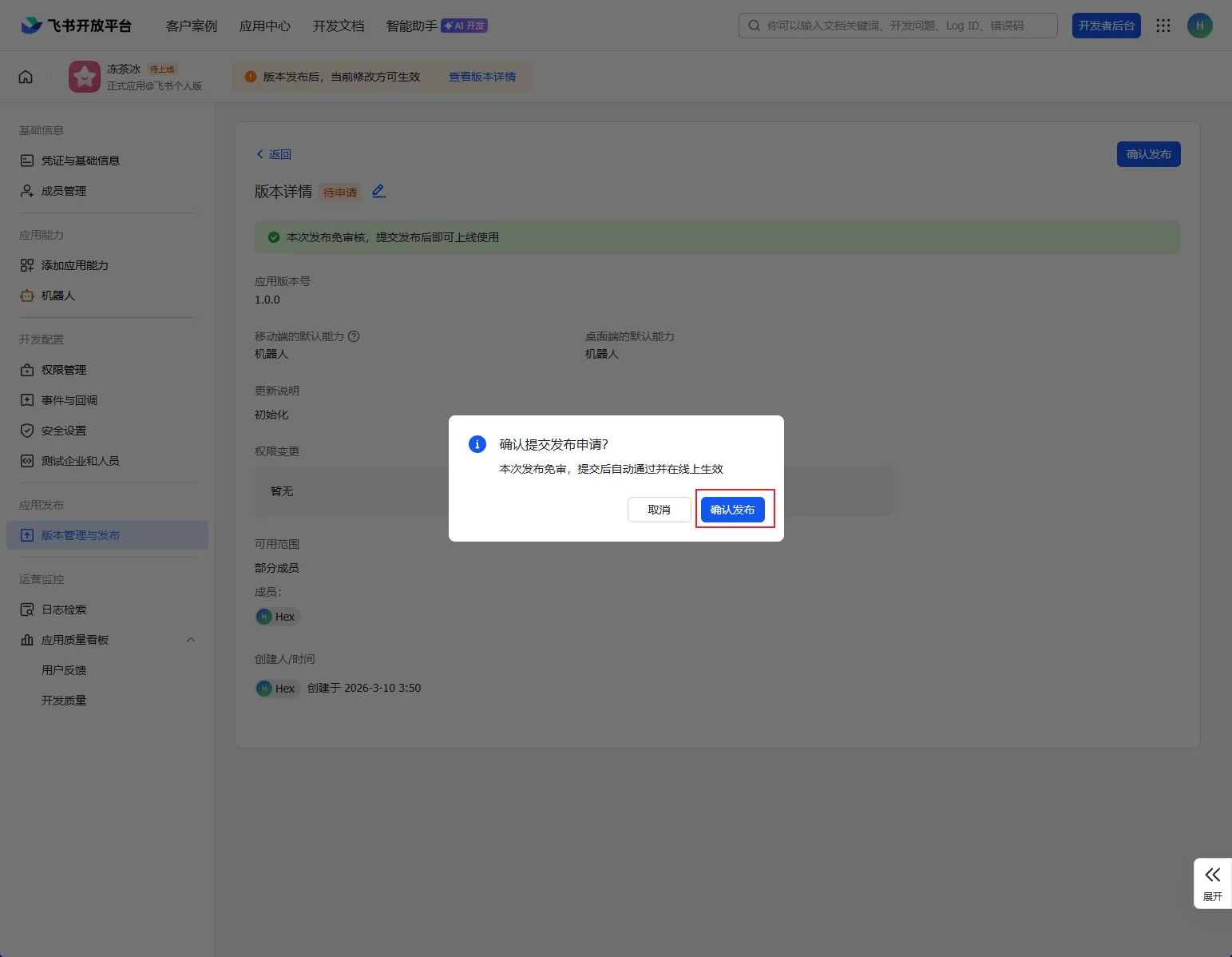
Task: Open the app grid launcher icon
Action: tap(1163, 26)
